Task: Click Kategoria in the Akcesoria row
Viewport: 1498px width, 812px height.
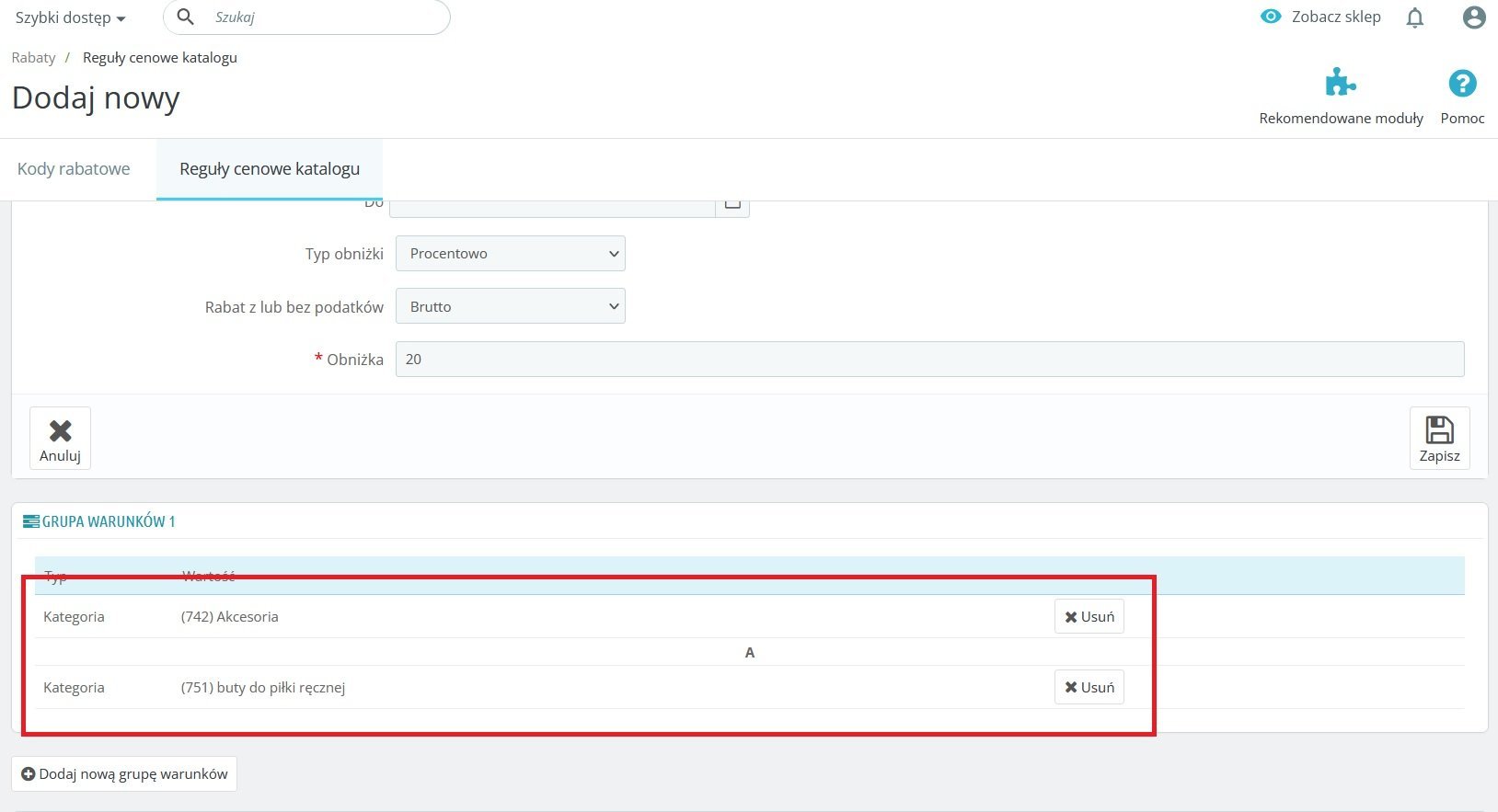Action: pyautogui.click(x=74, y=617)
